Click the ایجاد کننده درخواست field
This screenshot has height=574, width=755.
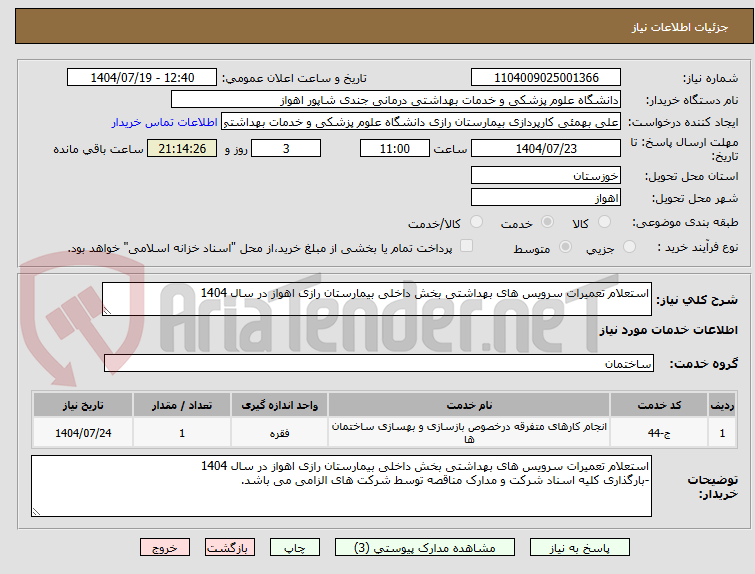click(421, 122)
